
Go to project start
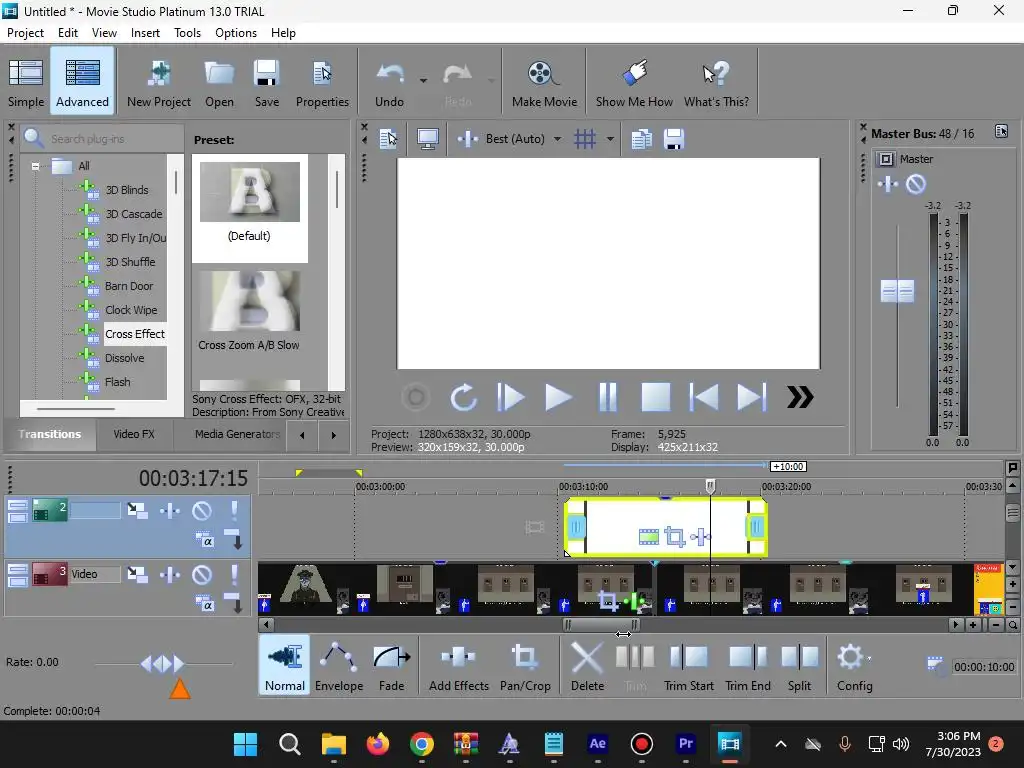[x=704, y=397]
